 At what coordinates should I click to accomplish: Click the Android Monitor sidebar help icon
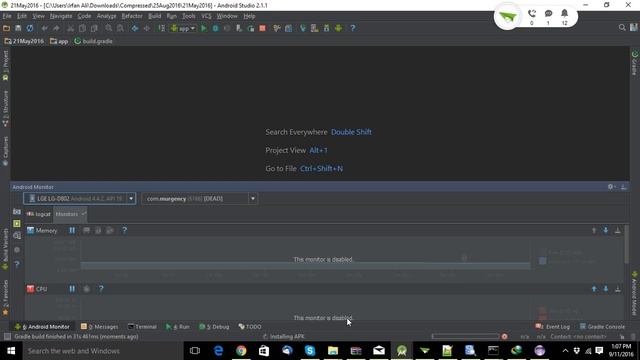[x=17, y=264]
